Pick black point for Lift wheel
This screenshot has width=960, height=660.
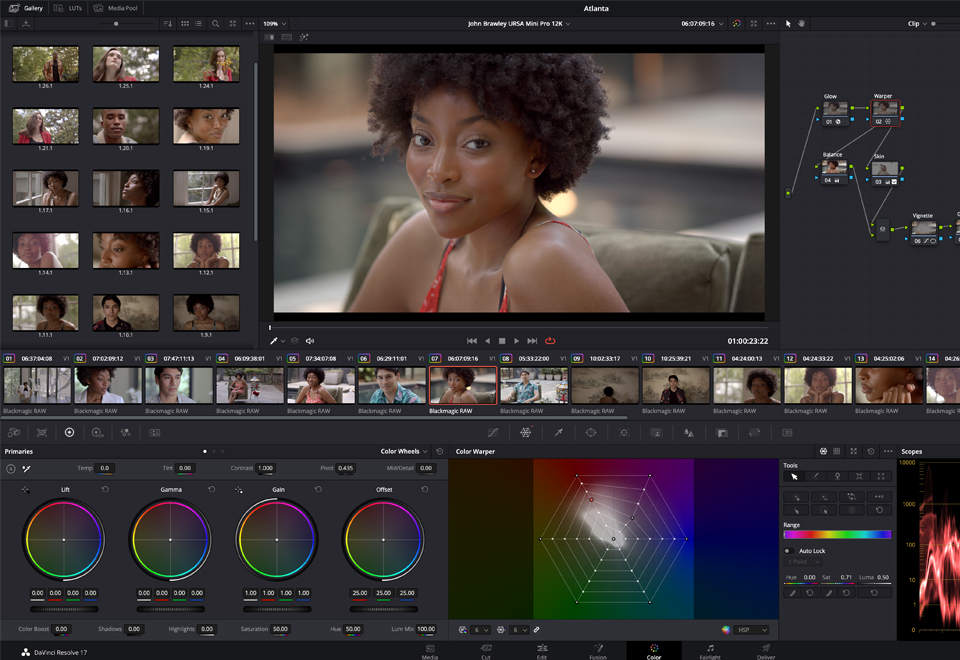[25, 490]
